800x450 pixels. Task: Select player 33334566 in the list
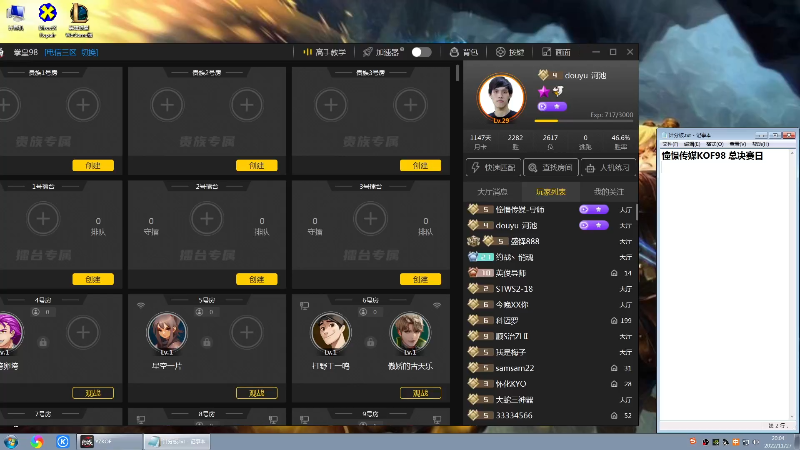[x=550, y=415]
